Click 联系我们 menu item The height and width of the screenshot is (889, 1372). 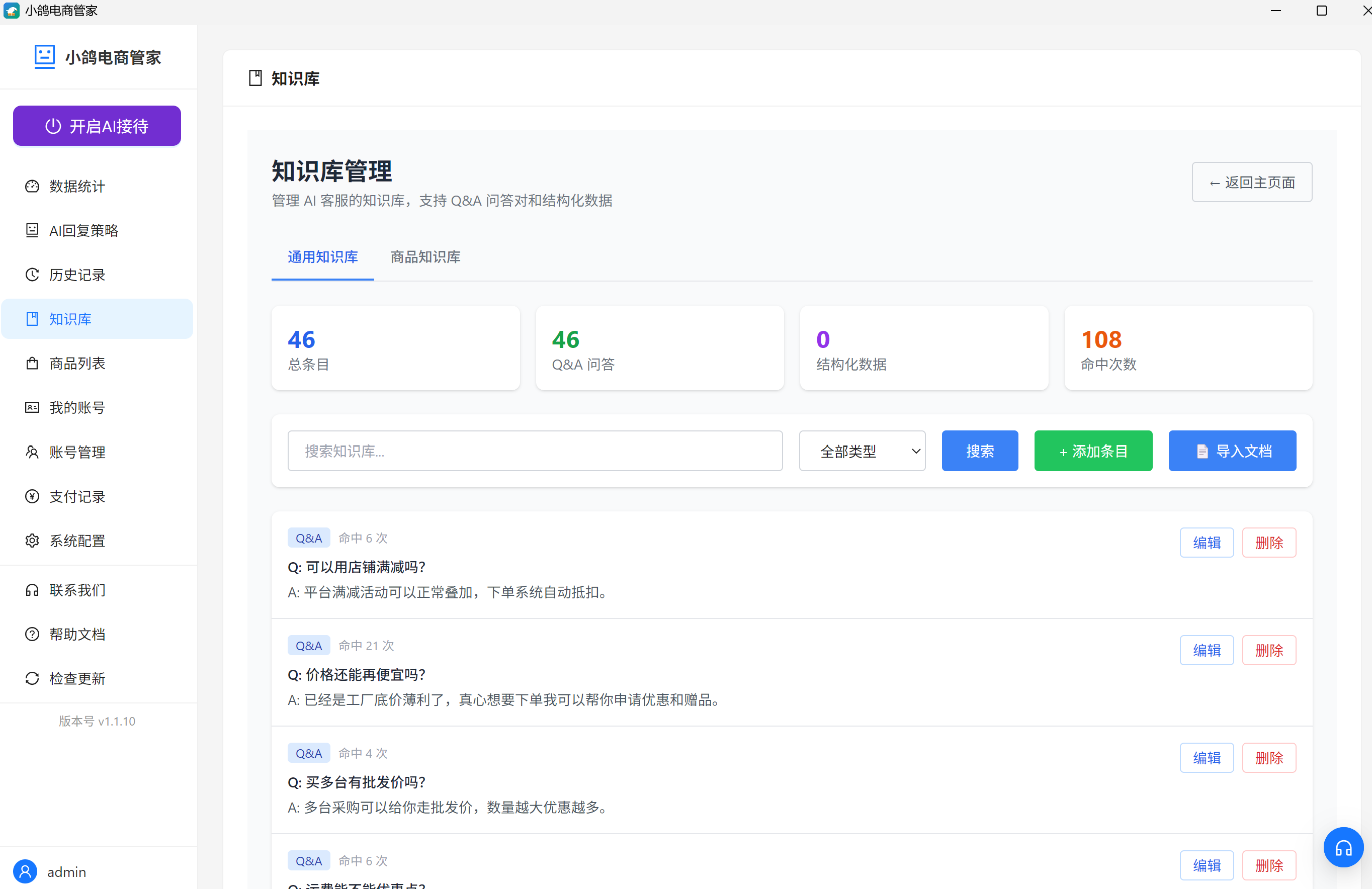click(97, 590)
